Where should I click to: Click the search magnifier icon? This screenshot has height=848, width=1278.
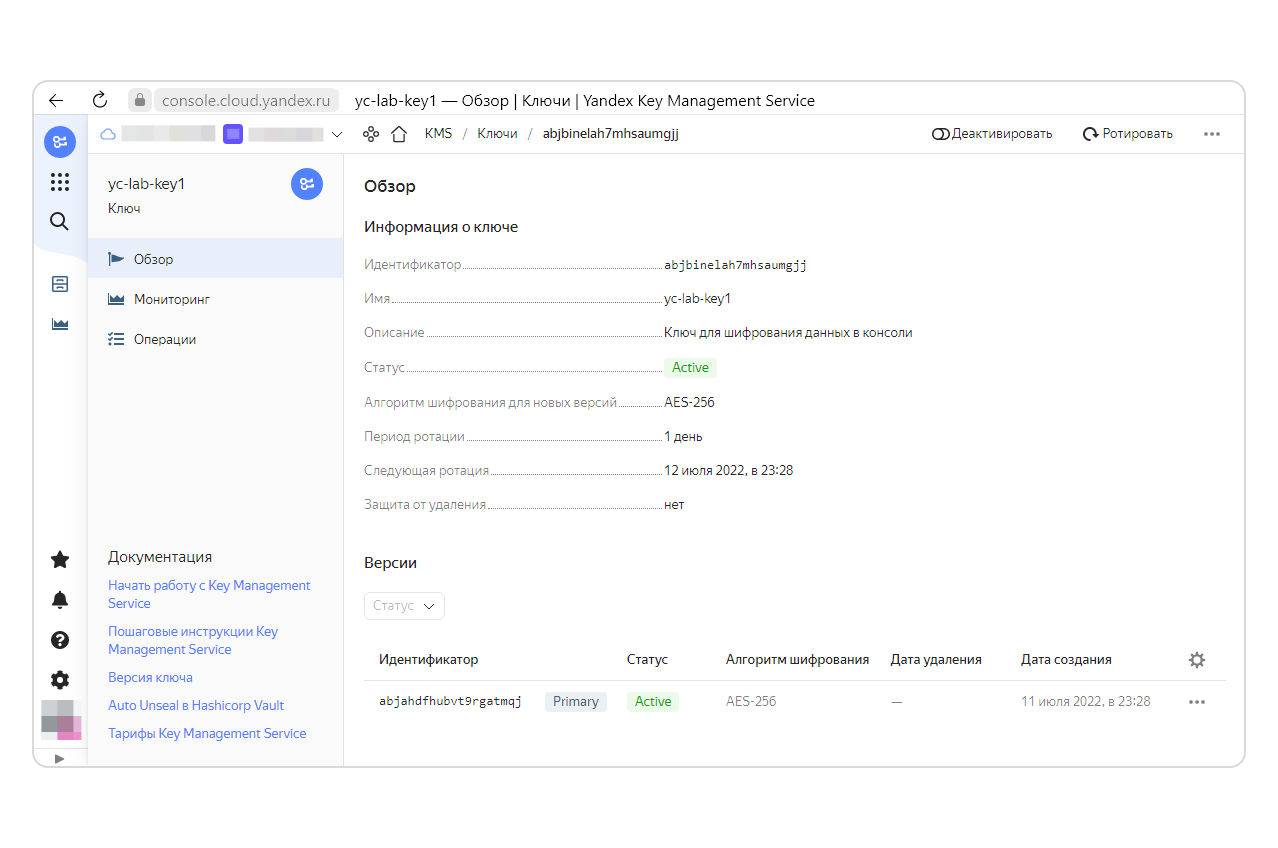pos(60,221)
